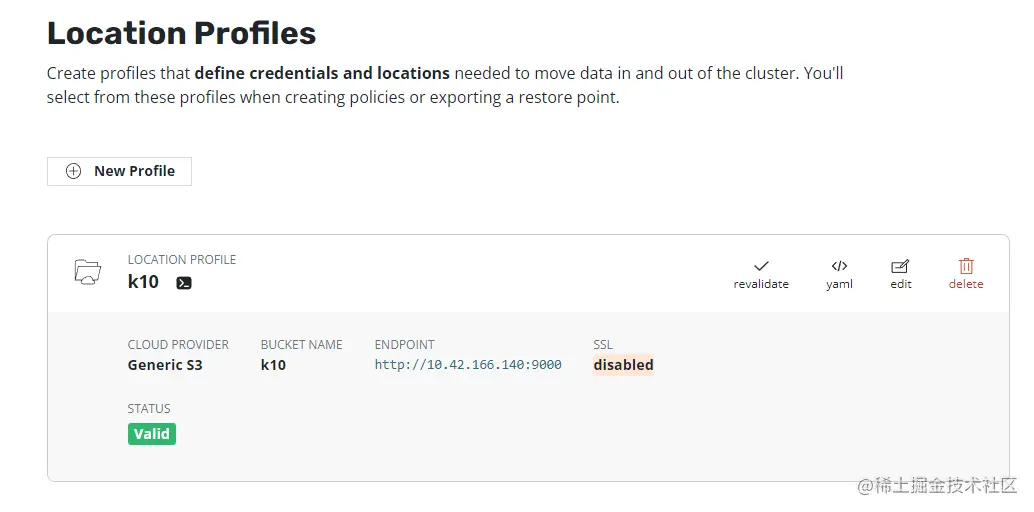Click the plus circle icon in New Profile

(x=73, y=171)
